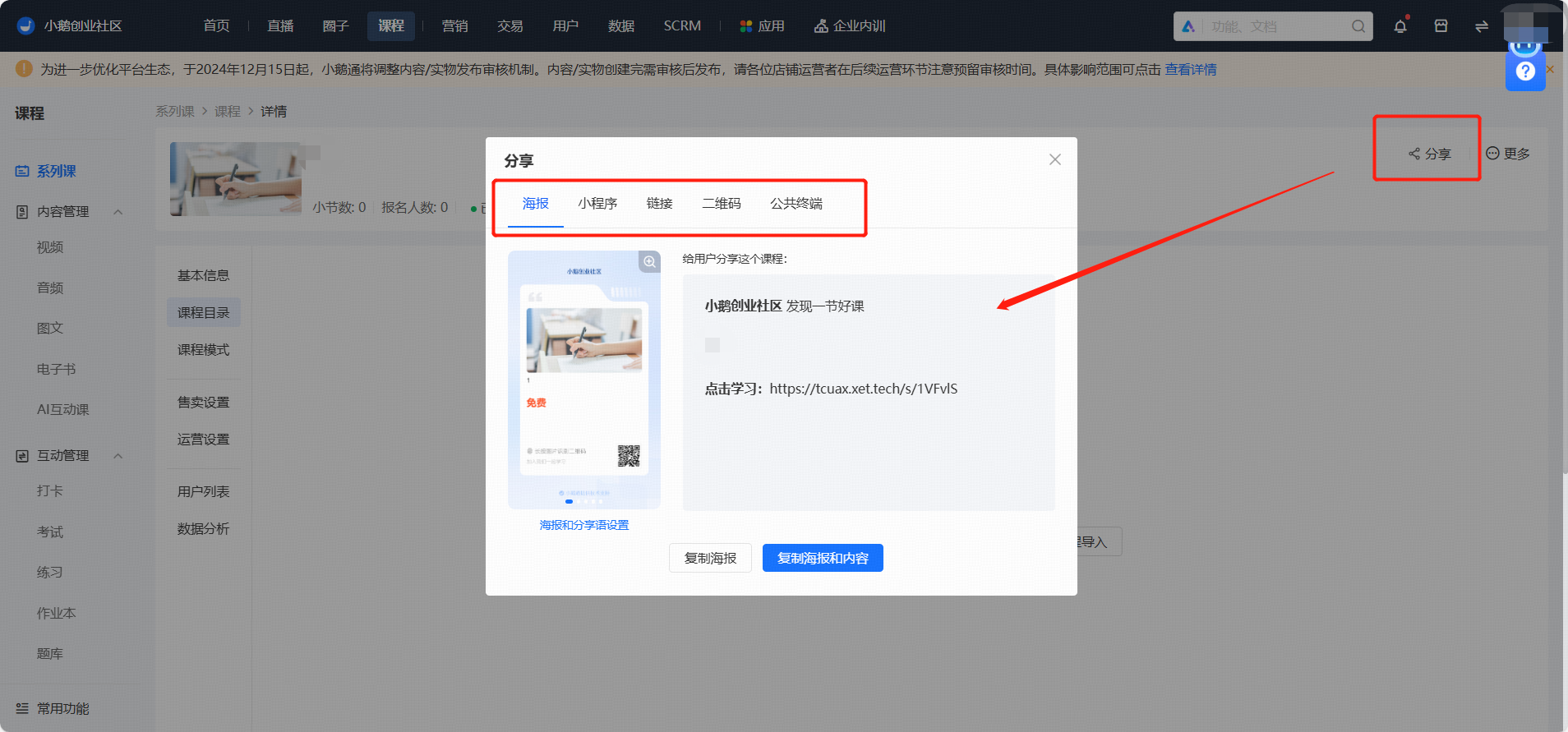Select 基本信息 in course menu
1568x732 pixels.
coord(204,275)
